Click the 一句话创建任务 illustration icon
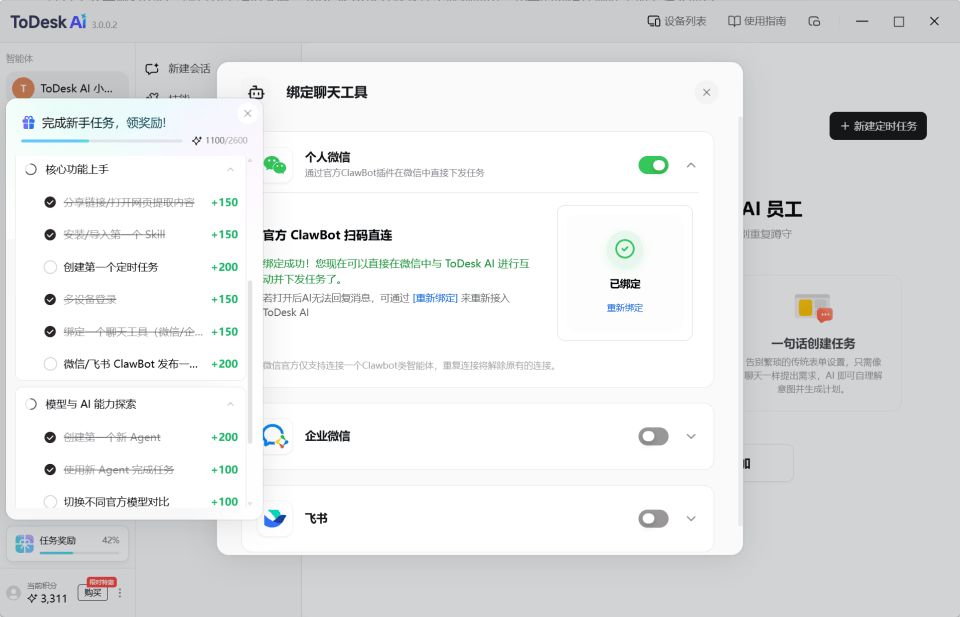Screen dimensions: 960x617 [813, 308]
